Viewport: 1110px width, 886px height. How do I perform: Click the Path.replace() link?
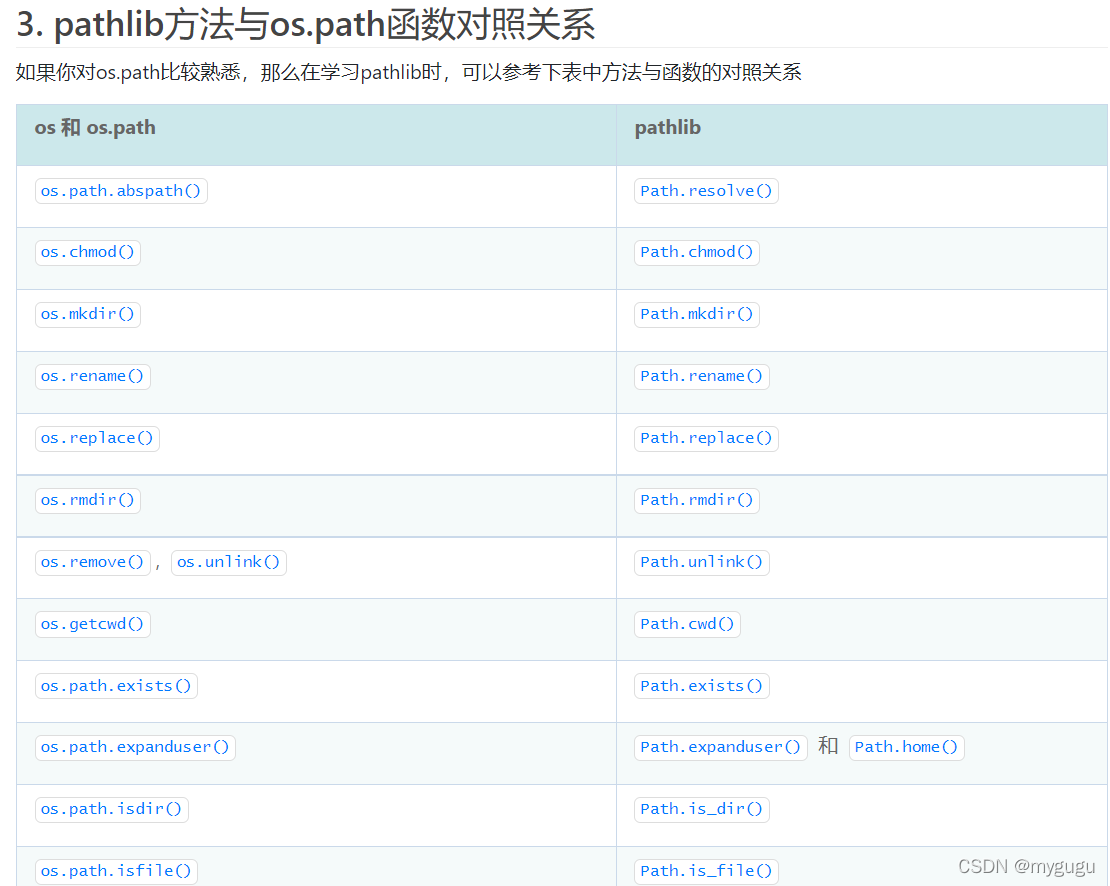(x=706, y=438)
